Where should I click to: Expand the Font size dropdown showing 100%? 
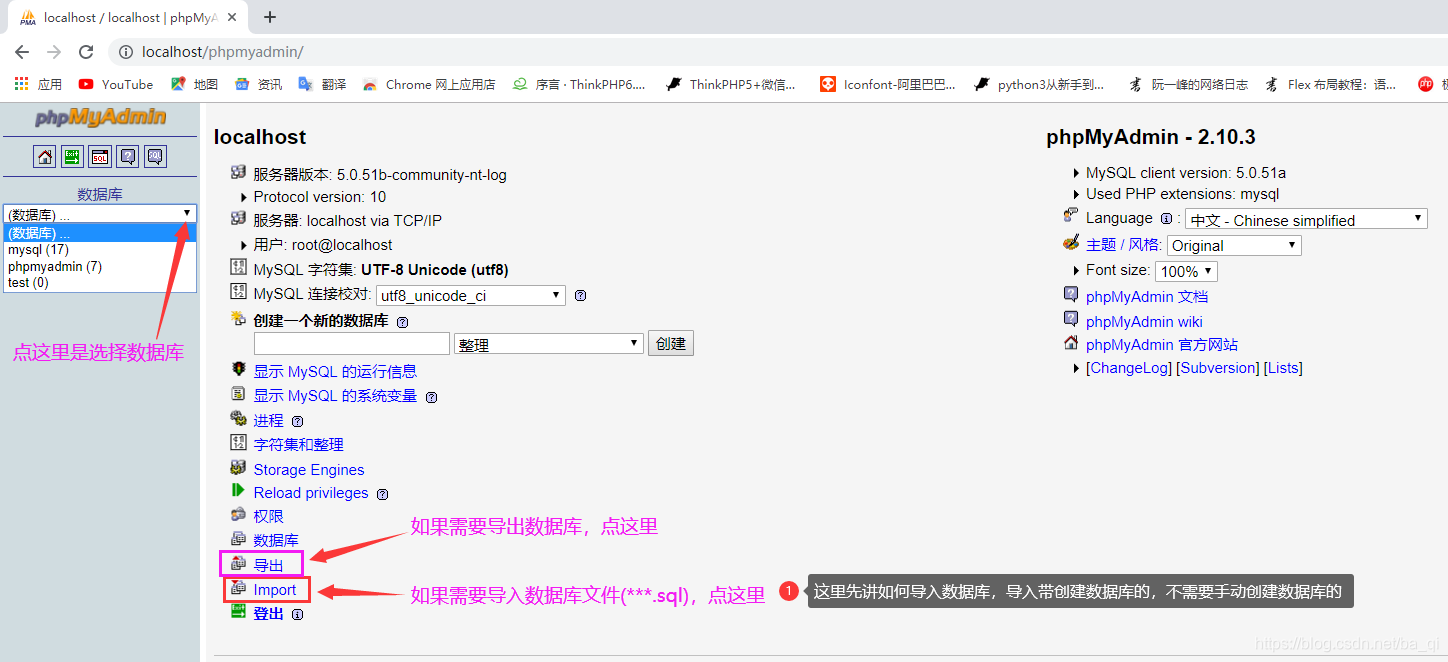[1186, 271]
